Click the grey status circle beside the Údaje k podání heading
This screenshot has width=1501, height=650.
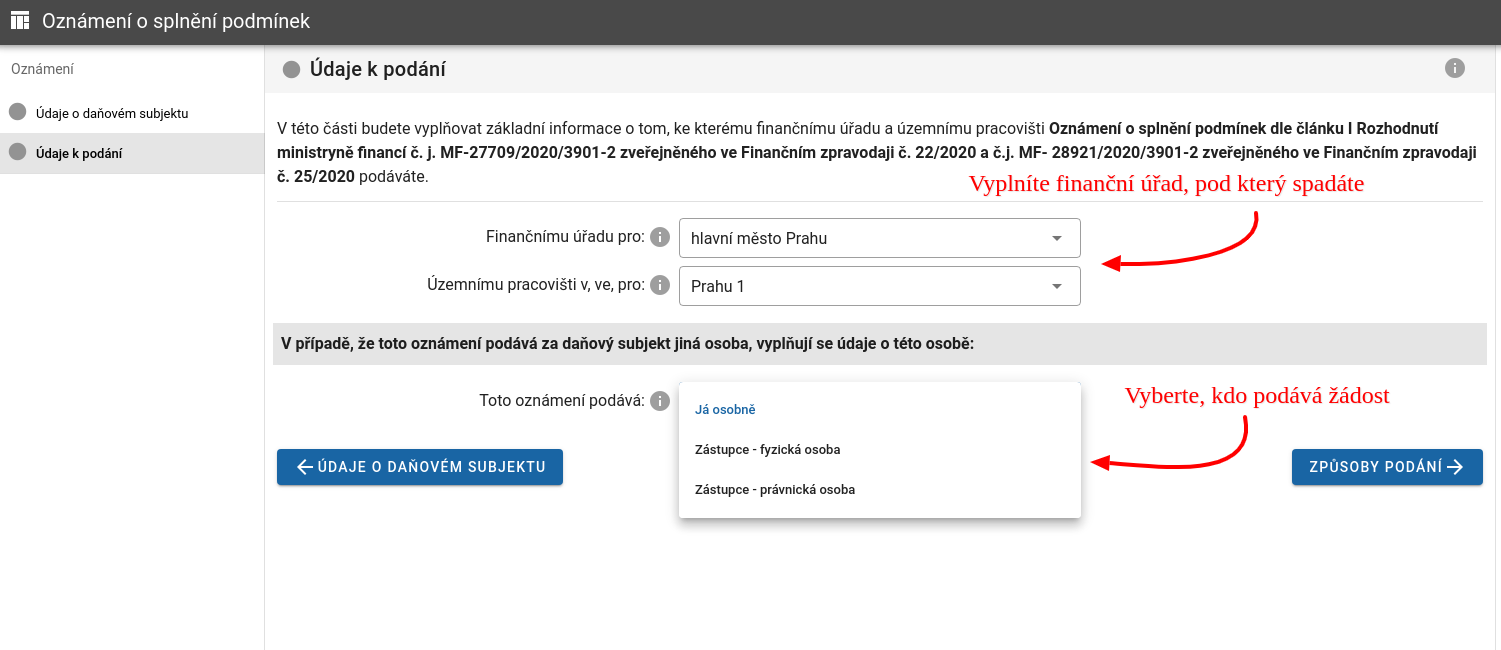(291, 70)
